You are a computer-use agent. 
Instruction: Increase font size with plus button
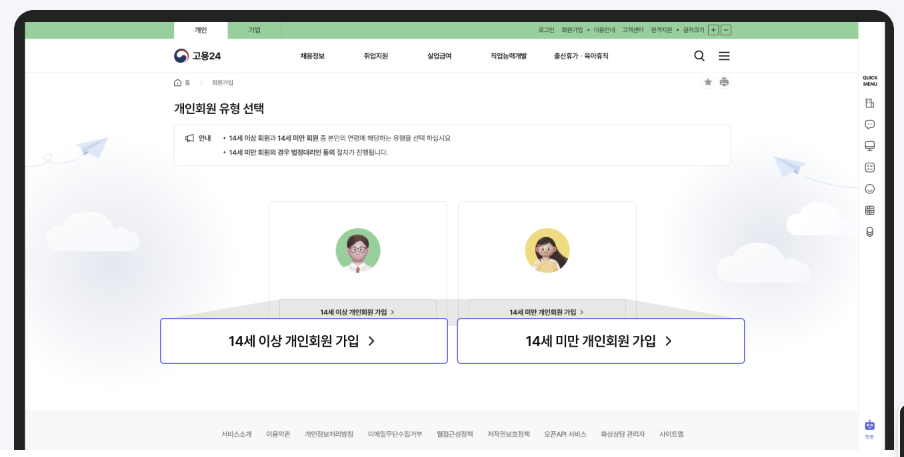(713, 30)
